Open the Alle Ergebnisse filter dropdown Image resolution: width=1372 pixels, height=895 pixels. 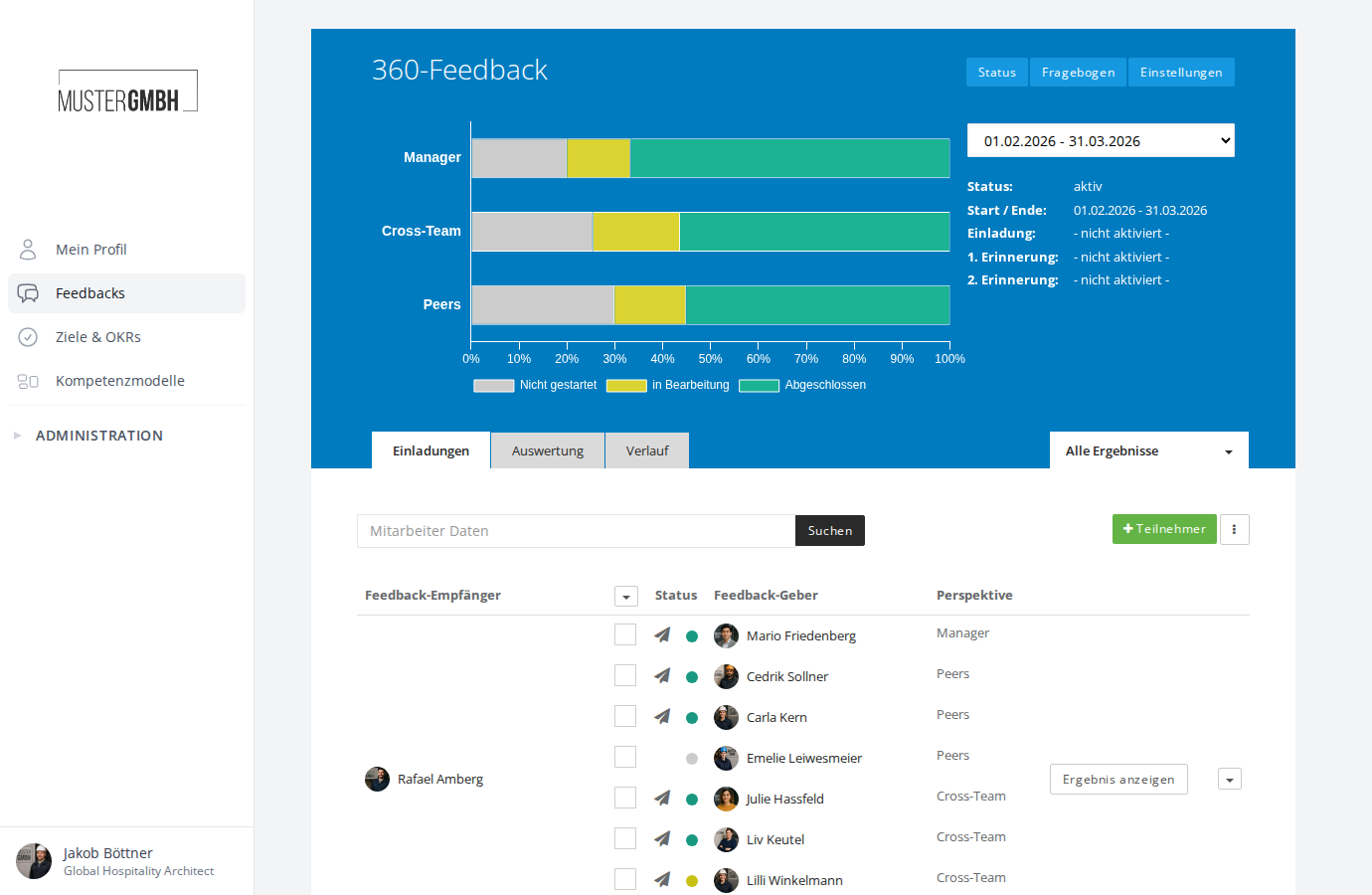coord(1149,450)
